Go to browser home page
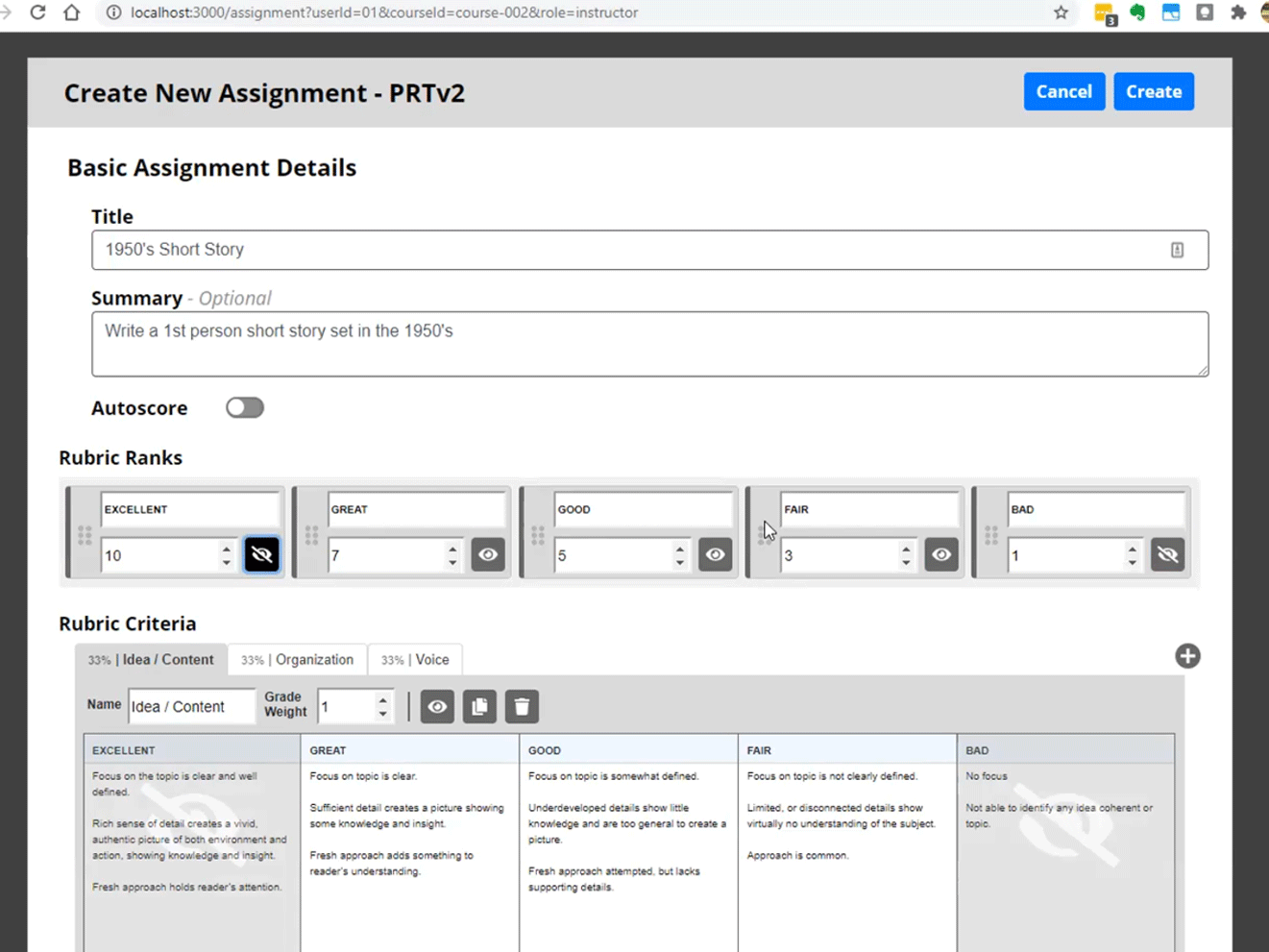The image size is (1269, 952). 71,12
